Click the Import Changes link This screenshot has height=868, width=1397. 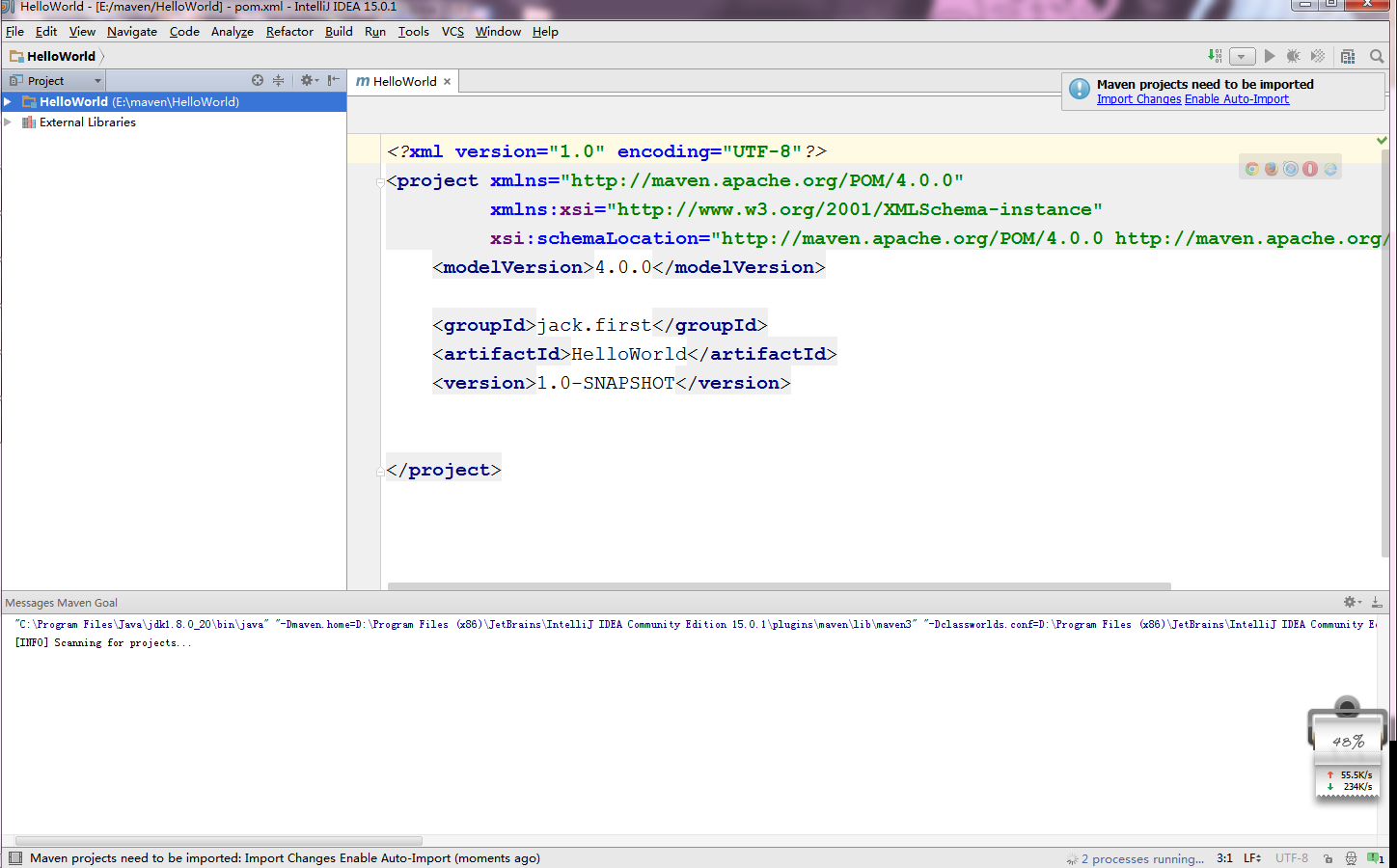[1138, 99]
